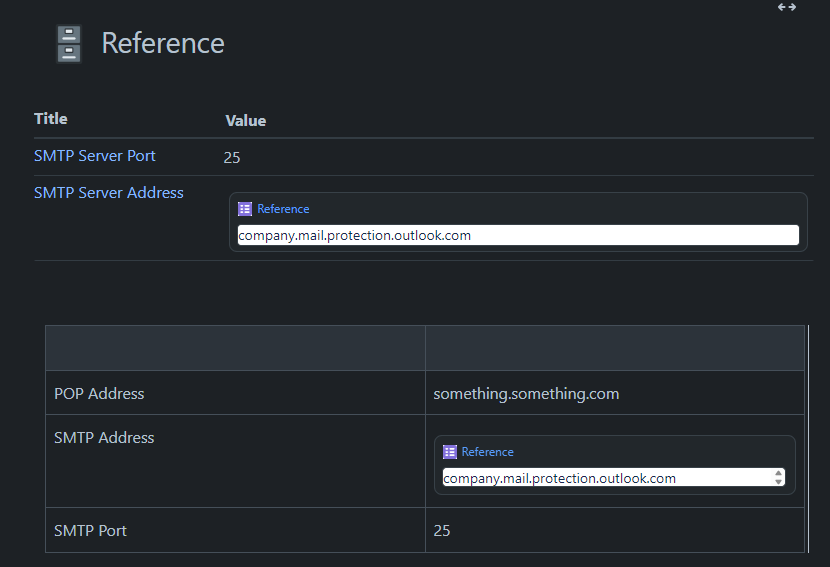830x567 pixels.
Task: Click the Reference icon in upper table
Action: 245,209
